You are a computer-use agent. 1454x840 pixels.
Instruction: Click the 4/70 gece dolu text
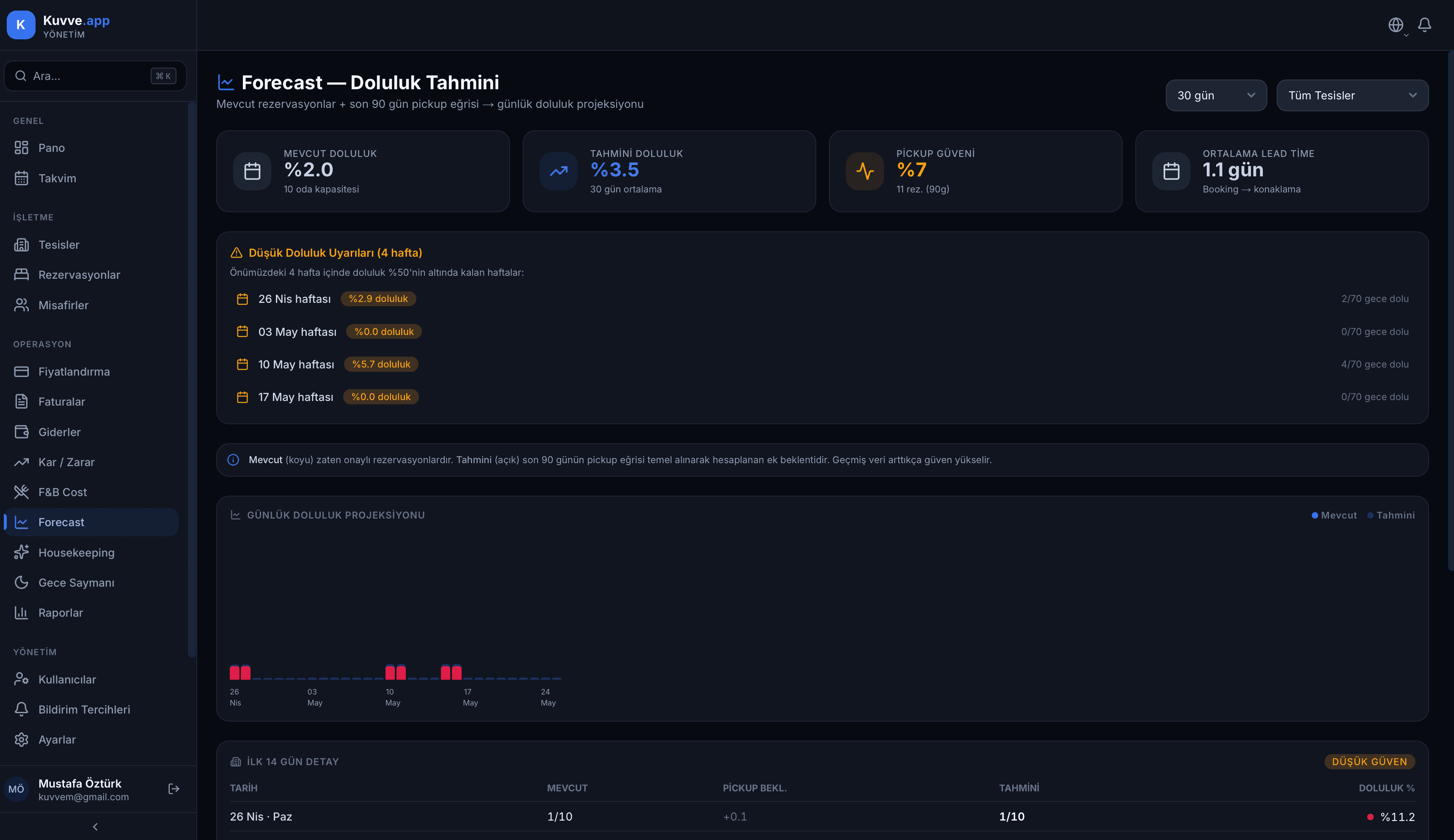click(x=1374, y=364)
